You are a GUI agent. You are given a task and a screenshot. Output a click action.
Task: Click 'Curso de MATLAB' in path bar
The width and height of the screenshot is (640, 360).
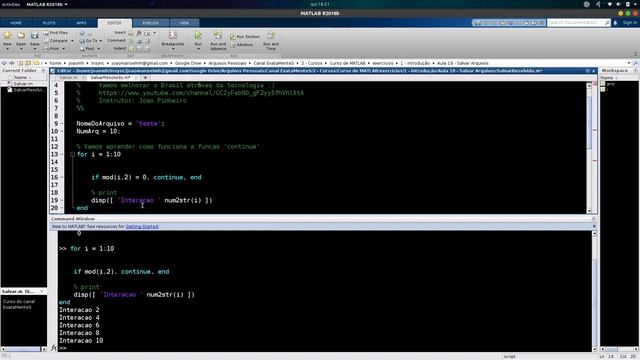click(x=347, y=63)
